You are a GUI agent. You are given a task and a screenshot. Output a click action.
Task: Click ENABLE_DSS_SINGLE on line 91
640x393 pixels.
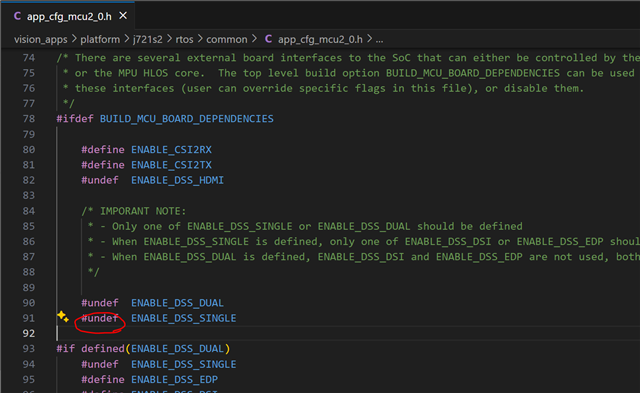[x=183, y=318]
